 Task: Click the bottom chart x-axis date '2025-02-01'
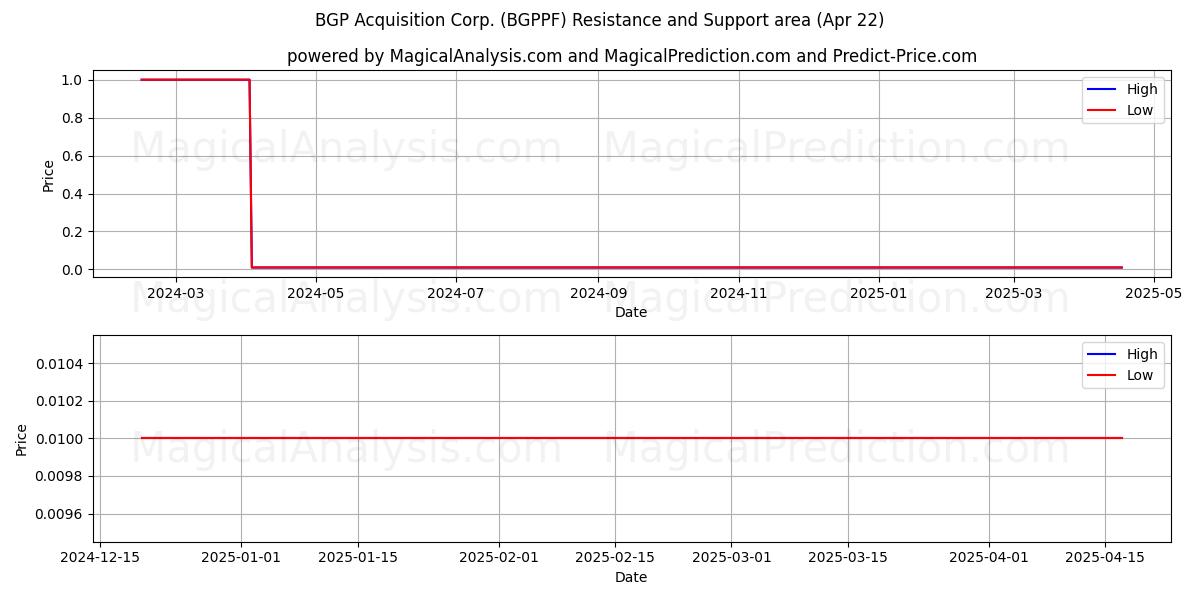coord(499,558)
